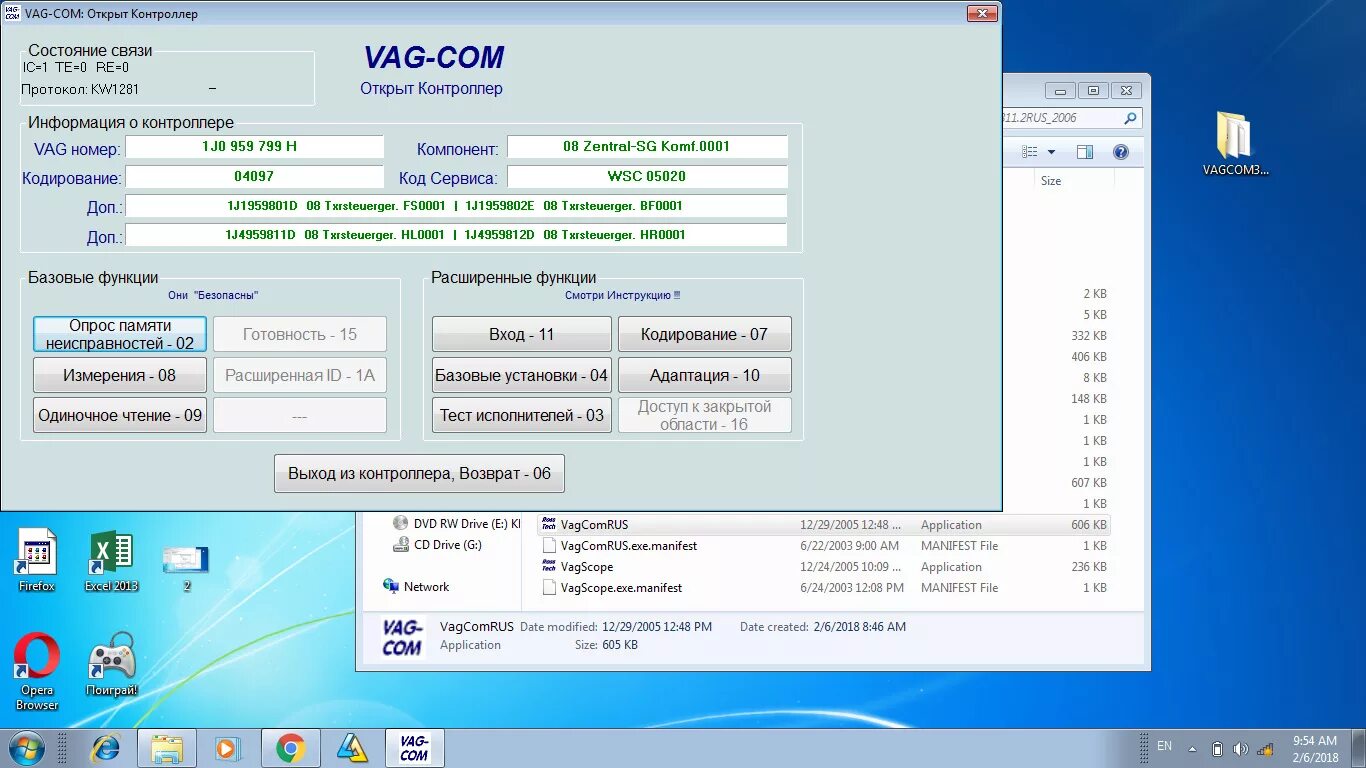This screenshot has width=1366, height=768.
Task: Click 148 KB size cell in Explorer
Action: tap(1088, 399)
